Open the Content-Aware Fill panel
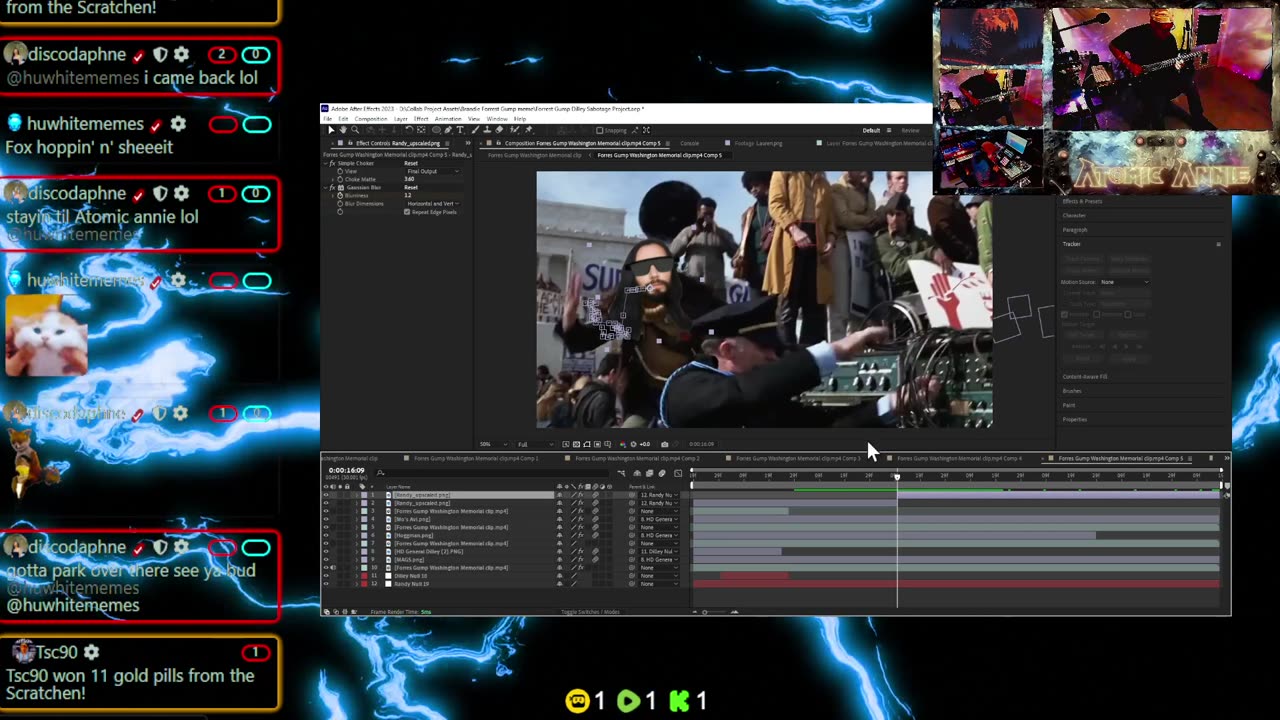 (x=1085, y=377)
